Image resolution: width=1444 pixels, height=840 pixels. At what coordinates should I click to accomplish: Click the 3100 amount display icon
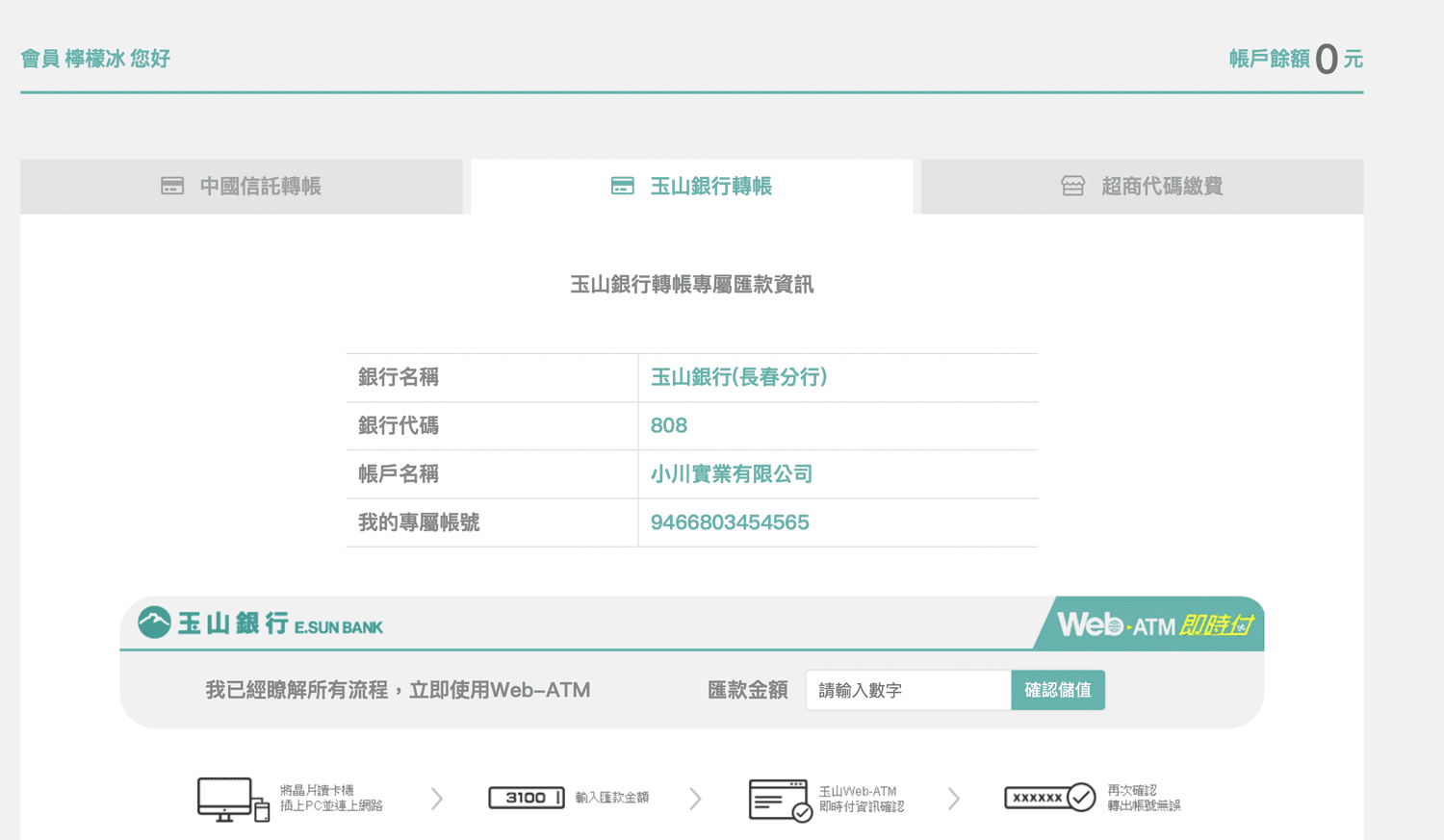[x=527, y=798]
